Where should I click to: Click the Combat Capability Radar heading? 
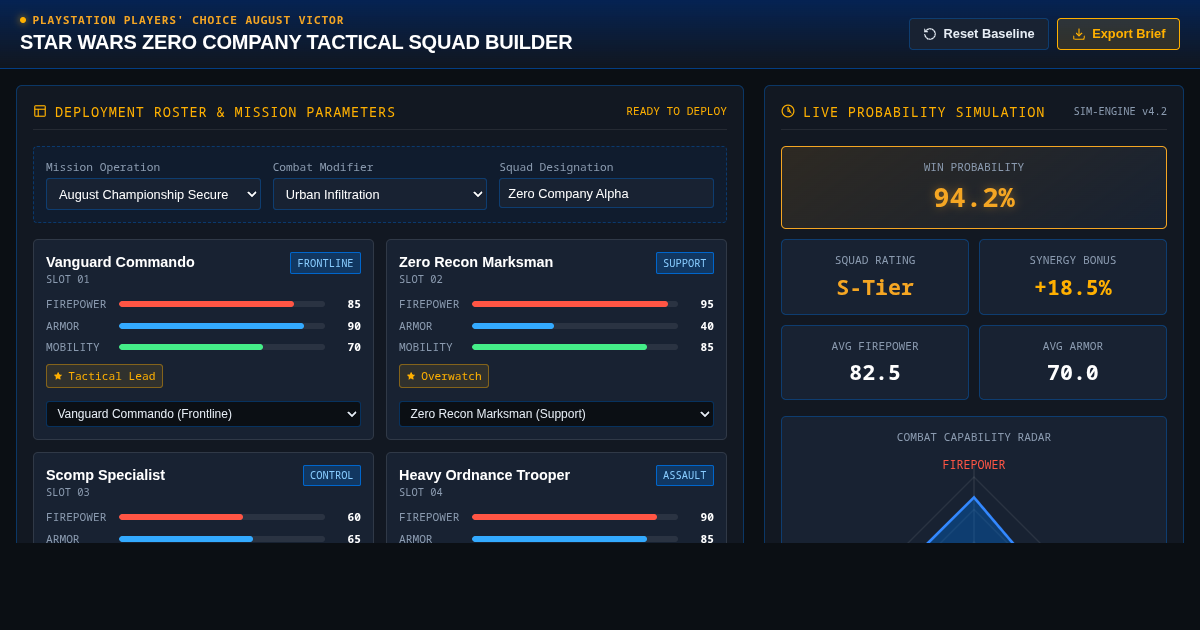coord(974,437)
